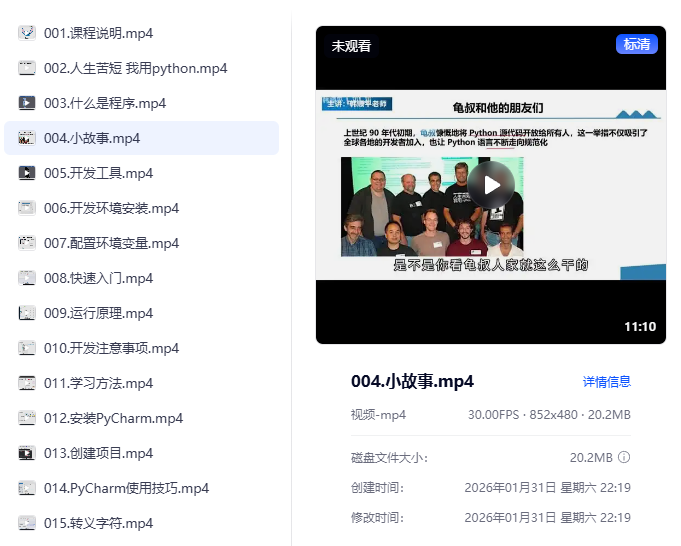Select file name 003.什么是程序.mp4
This screenshot has width=681, height=546.
[x=105, y=103]
